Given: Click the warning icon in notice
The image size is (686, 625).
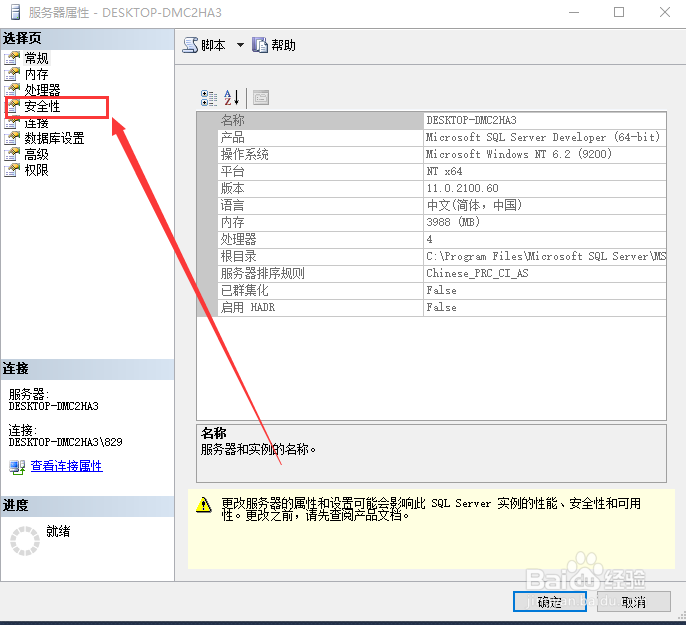Looking at the screenshot, I should coord(204,505).
